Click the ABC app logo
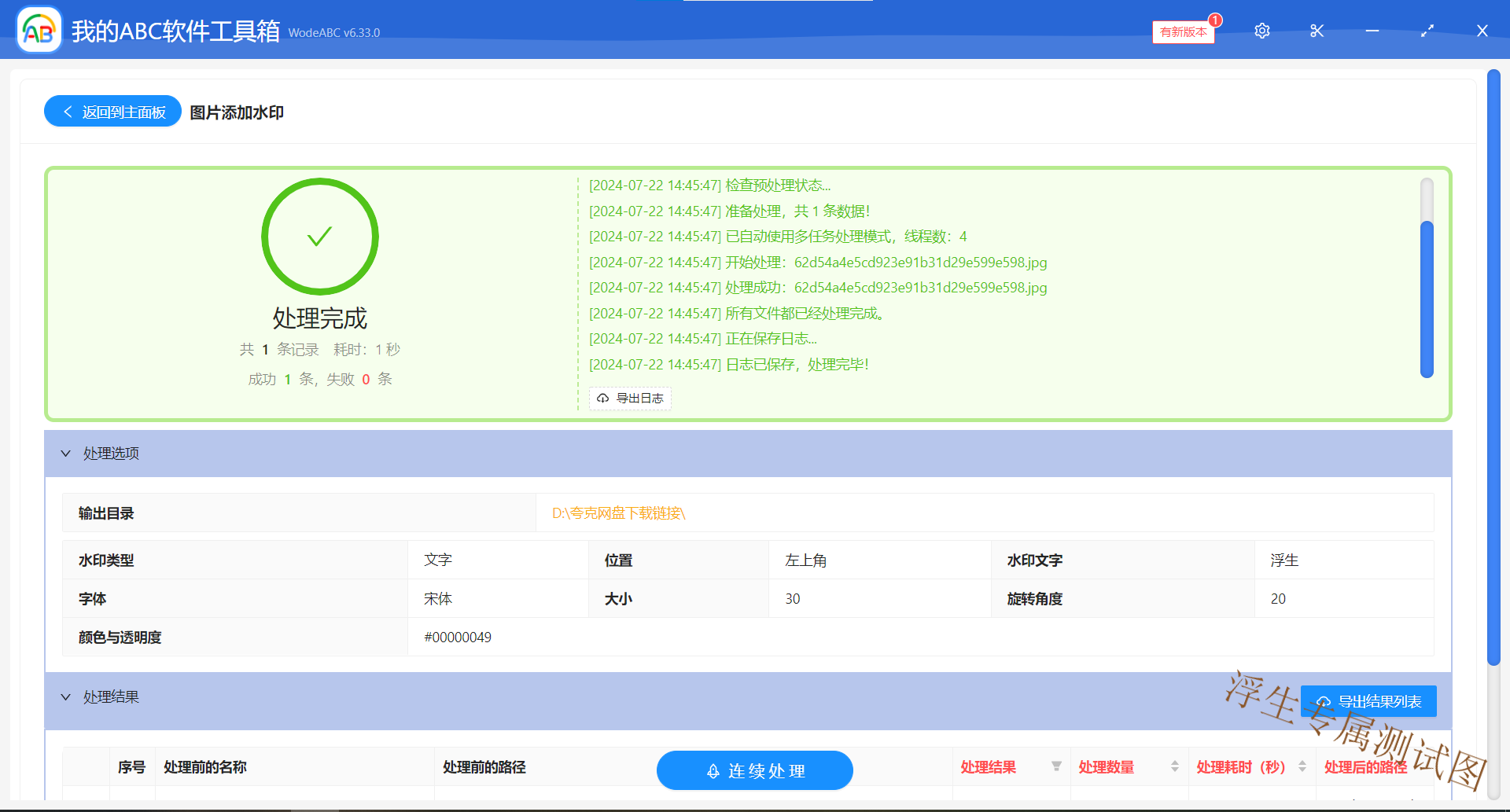The width and height of the screenshot is (1510, 812). tap(39, 31)
